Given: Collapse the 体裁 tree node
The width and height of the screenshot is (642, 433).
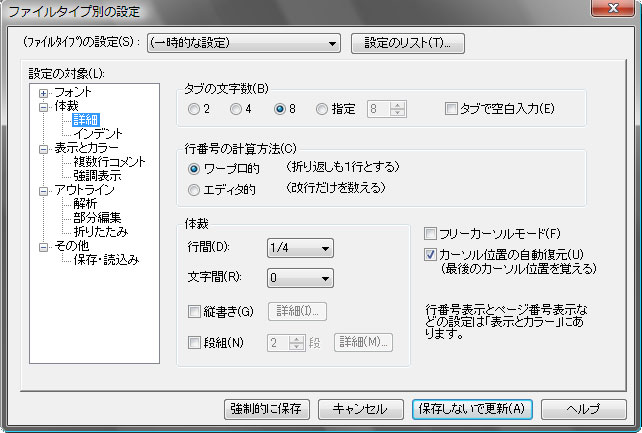Looking at the screenshot, I should point(43,107).
